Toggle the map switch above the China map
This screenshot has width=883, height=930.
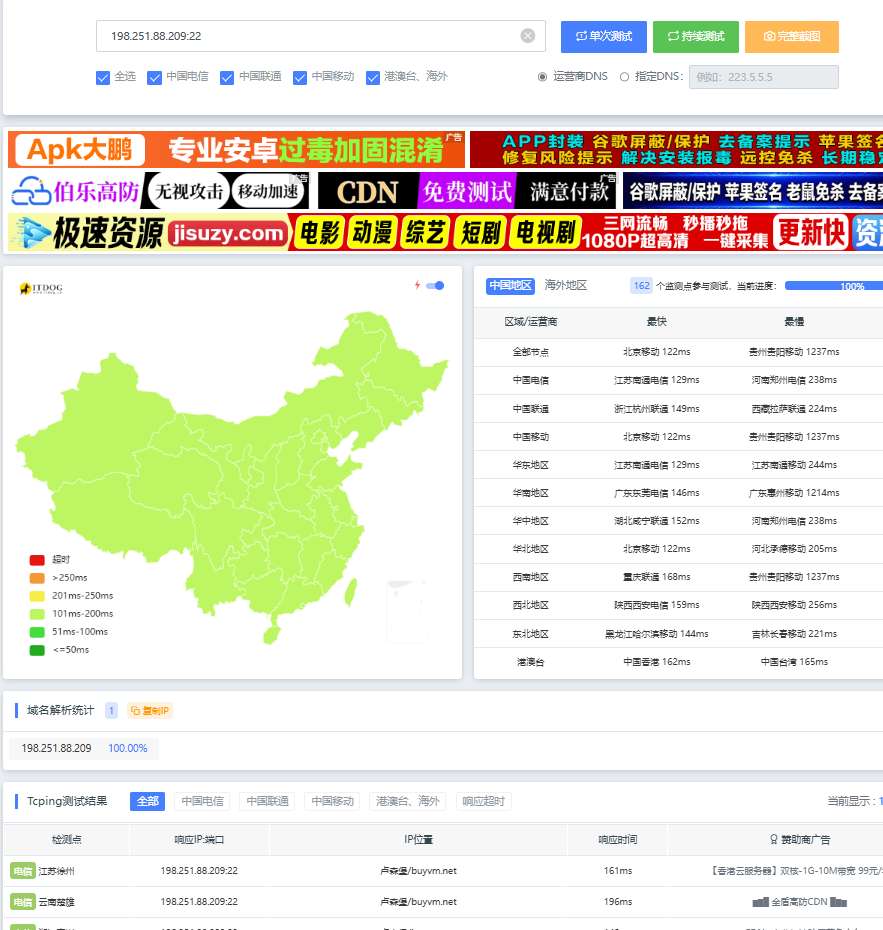435,286
